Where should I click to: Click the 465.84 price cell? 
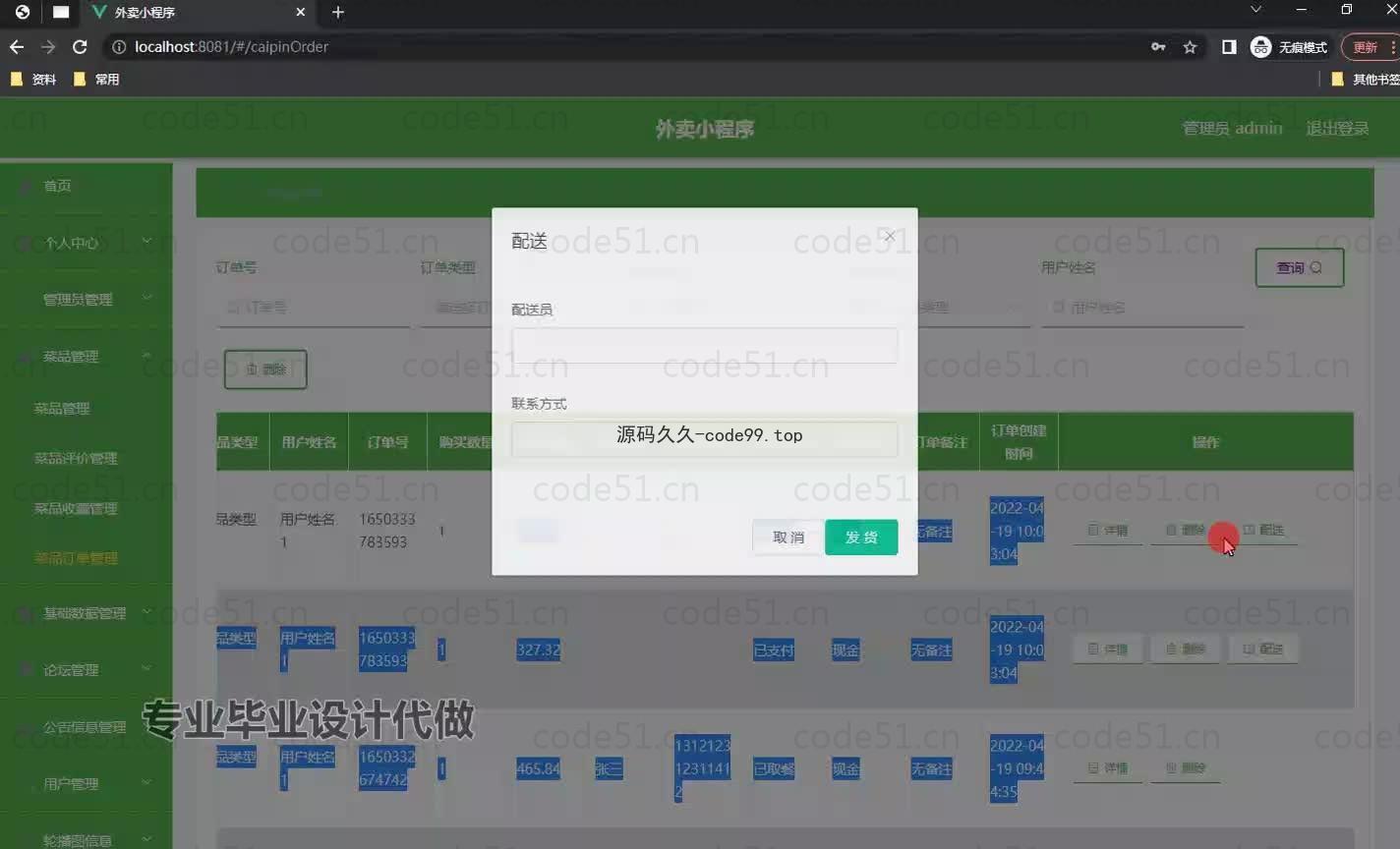click(x=539, y=768)
